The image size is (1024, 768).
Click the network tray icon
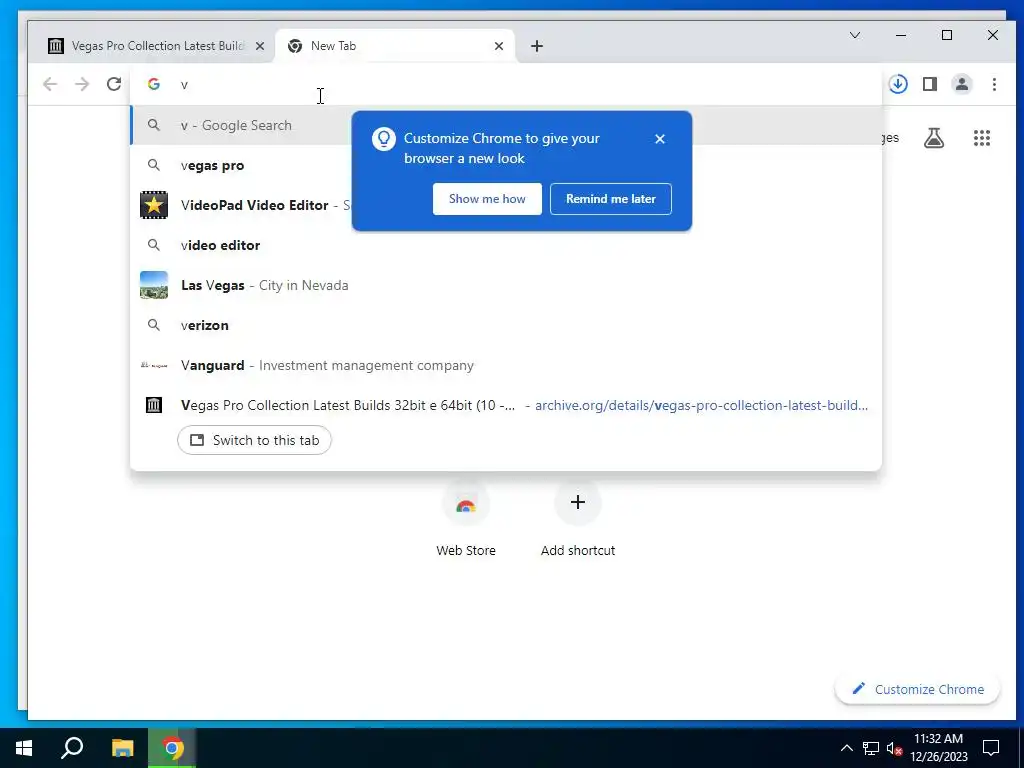click(871, 748)
